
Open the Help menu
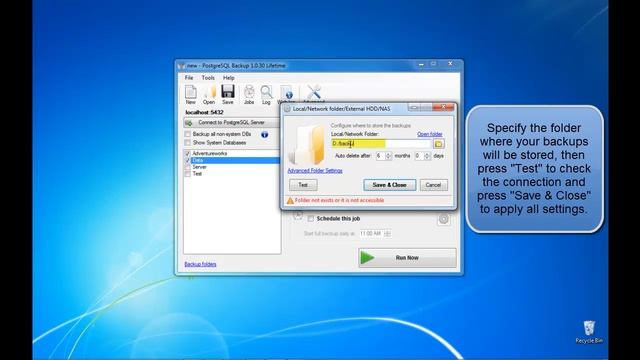(x=229, y=78)
